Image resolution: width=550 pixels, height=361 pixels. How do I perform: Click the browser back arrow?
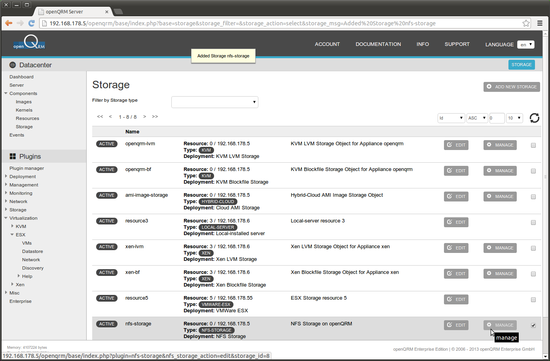(x=9, y=23)
